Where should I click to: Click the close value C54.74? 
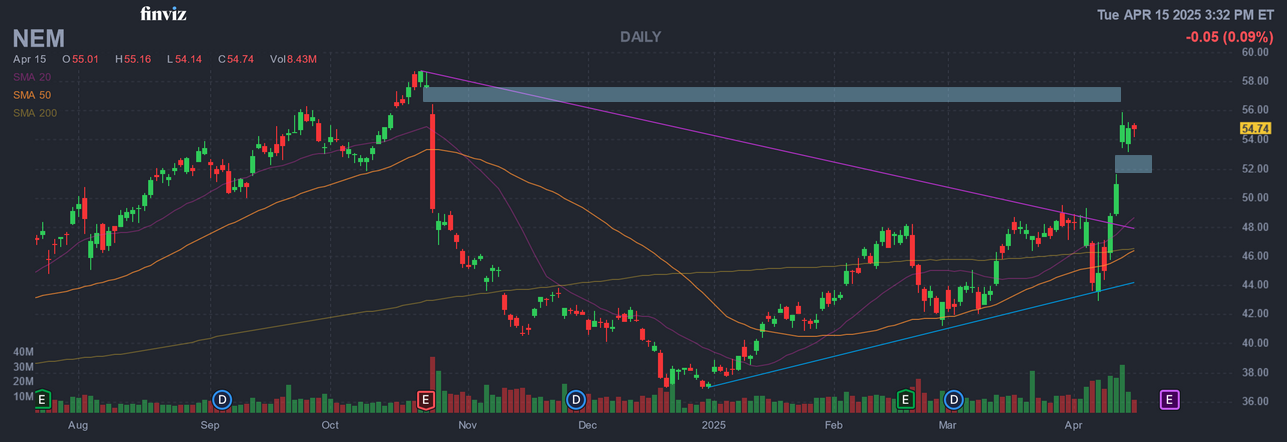[x=236, y=60]
